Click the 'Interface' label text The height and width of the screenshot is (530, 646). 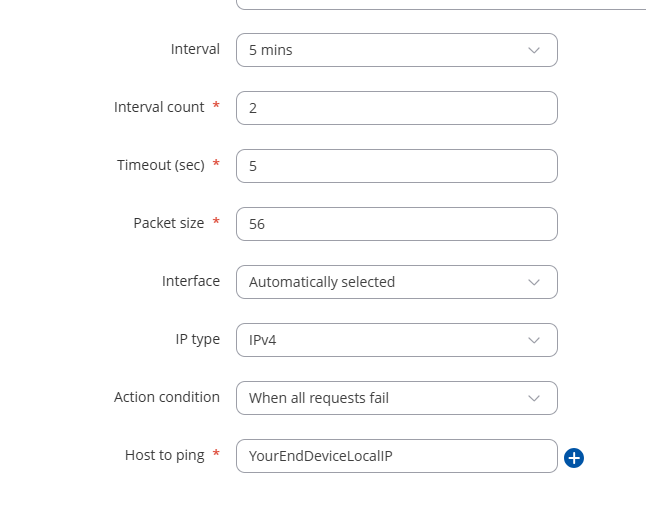click(x=191, y=281)
